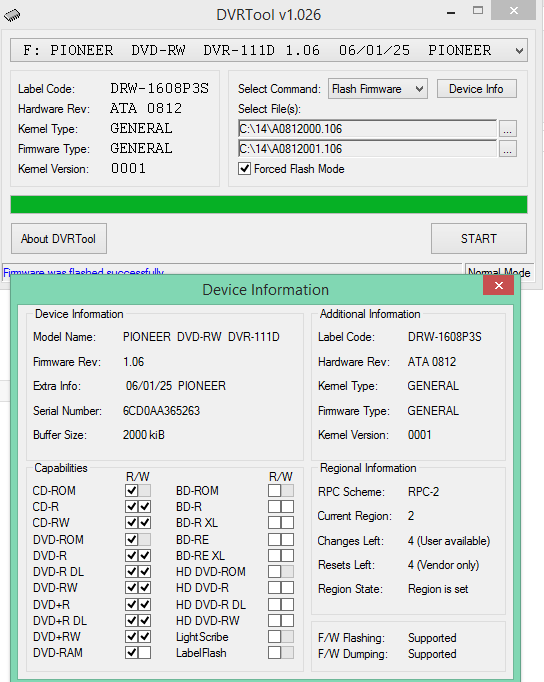Click the DVRTool chip icon in title bar
The width and height of the screenshot is (544, 682).
[x=12, y=15]
